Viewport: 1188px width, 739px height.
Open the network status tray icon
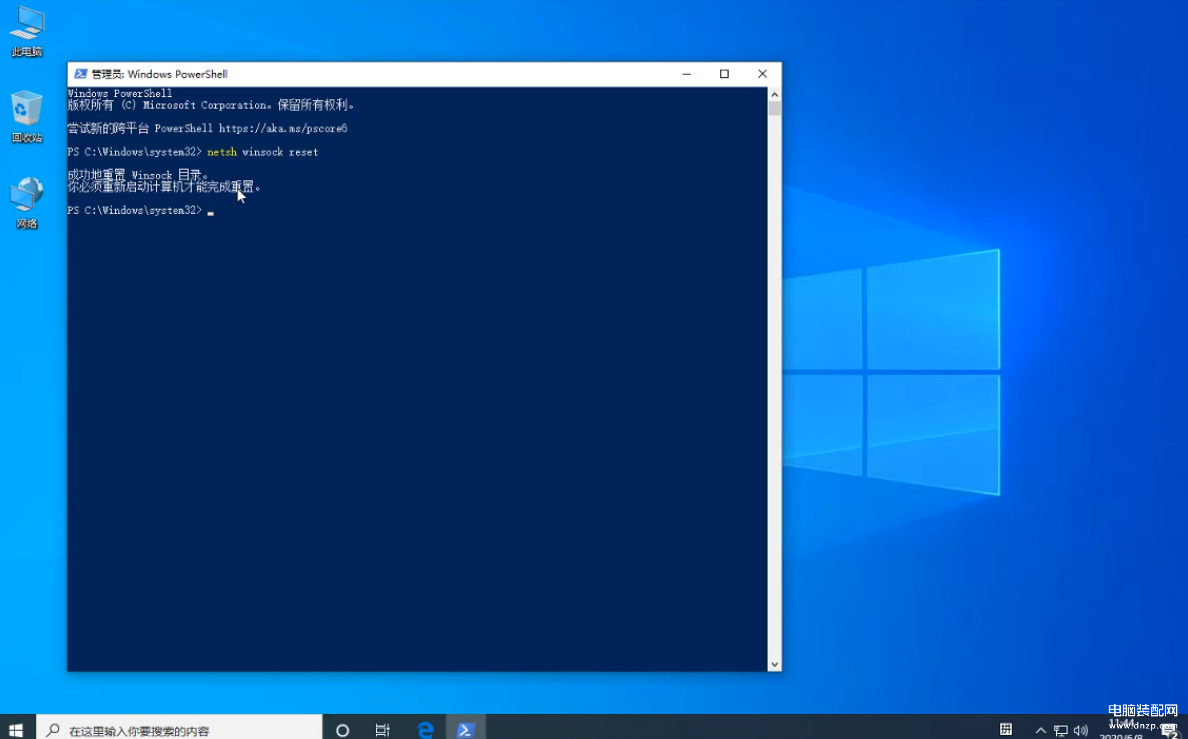1061,731
